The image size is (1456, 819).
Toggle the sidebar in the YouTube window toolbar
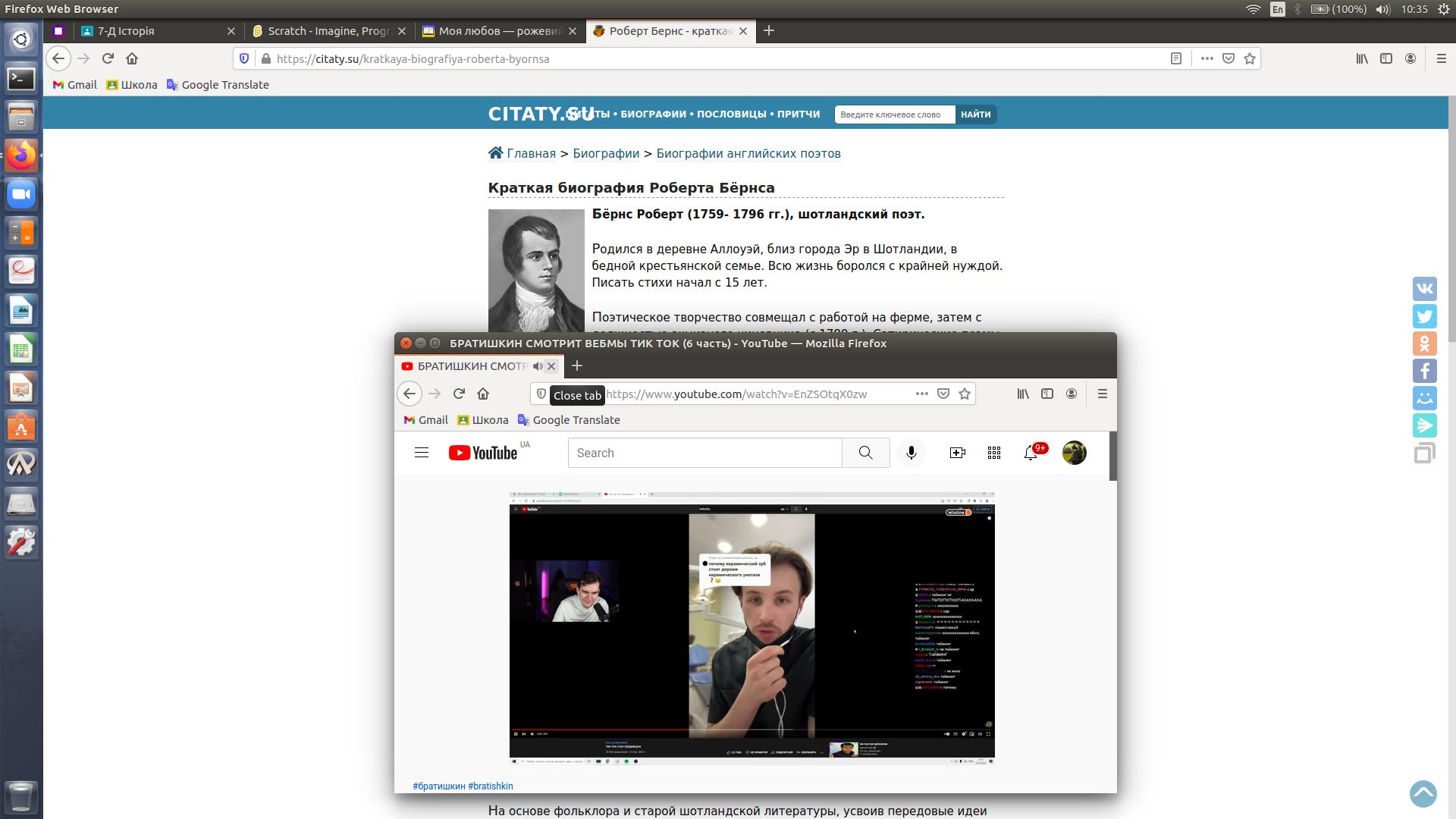1047,394
